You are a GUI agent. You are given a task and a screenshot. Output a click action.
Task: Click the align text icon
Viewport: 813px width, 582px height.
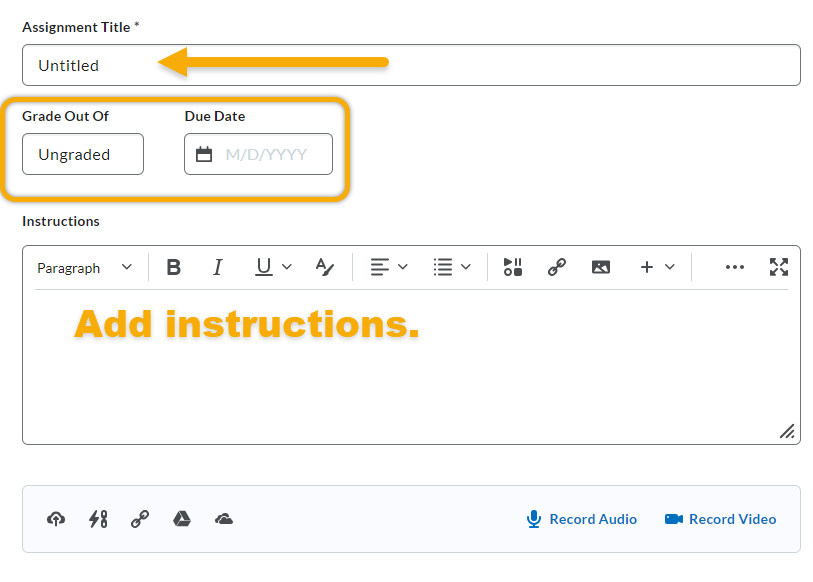380,267
